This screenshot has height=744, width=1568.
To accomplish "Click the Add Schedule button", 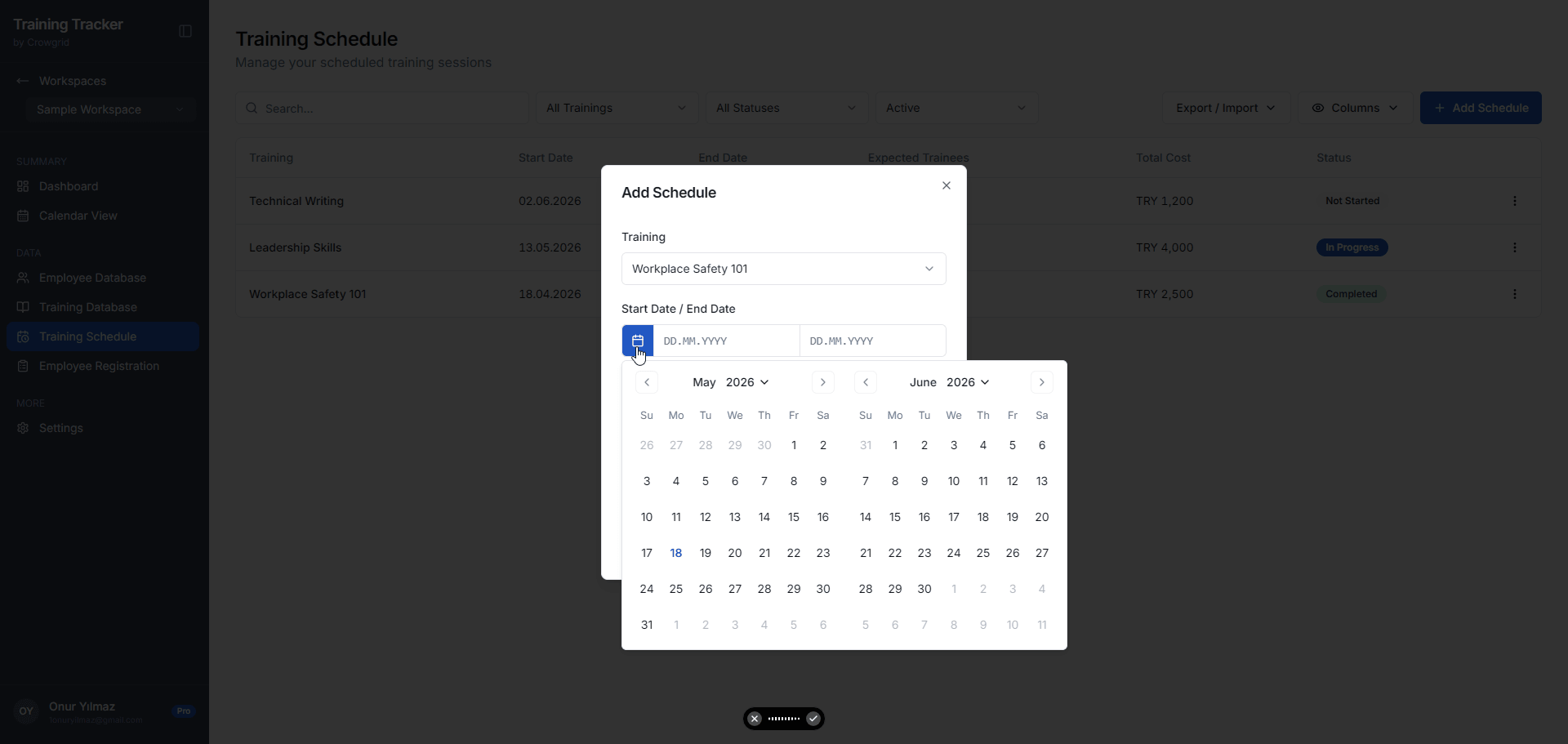I will pyautogui.click(x=1481, y=108).
